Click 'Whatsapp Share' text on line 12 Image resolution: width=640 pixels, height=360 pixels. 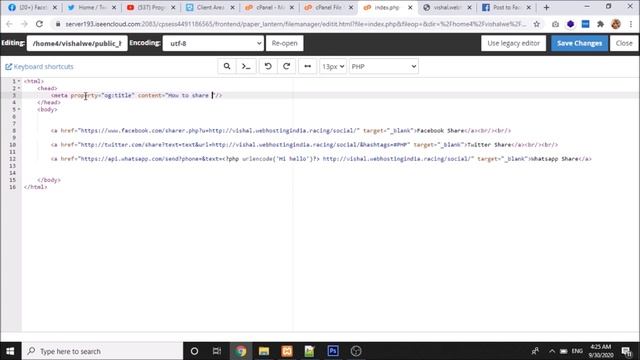[x=554, y=159]
